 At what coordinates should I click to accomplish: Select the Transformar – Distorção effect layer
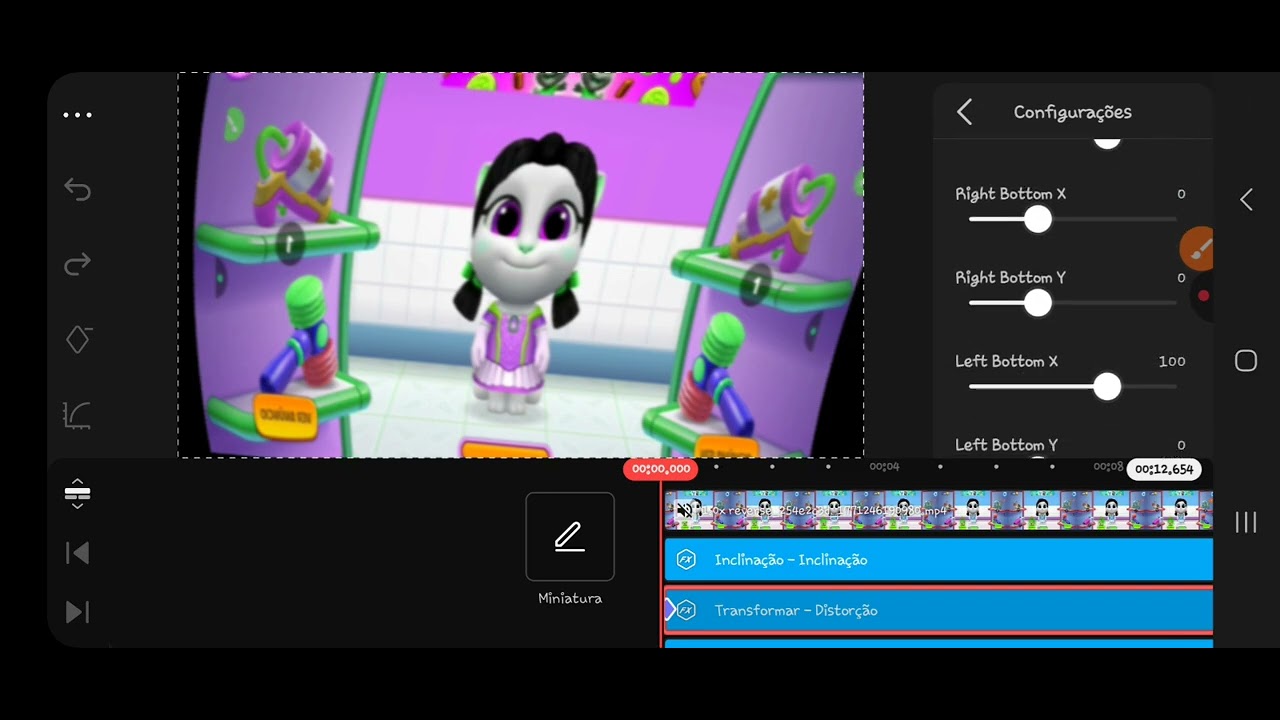tap(939, 610)
